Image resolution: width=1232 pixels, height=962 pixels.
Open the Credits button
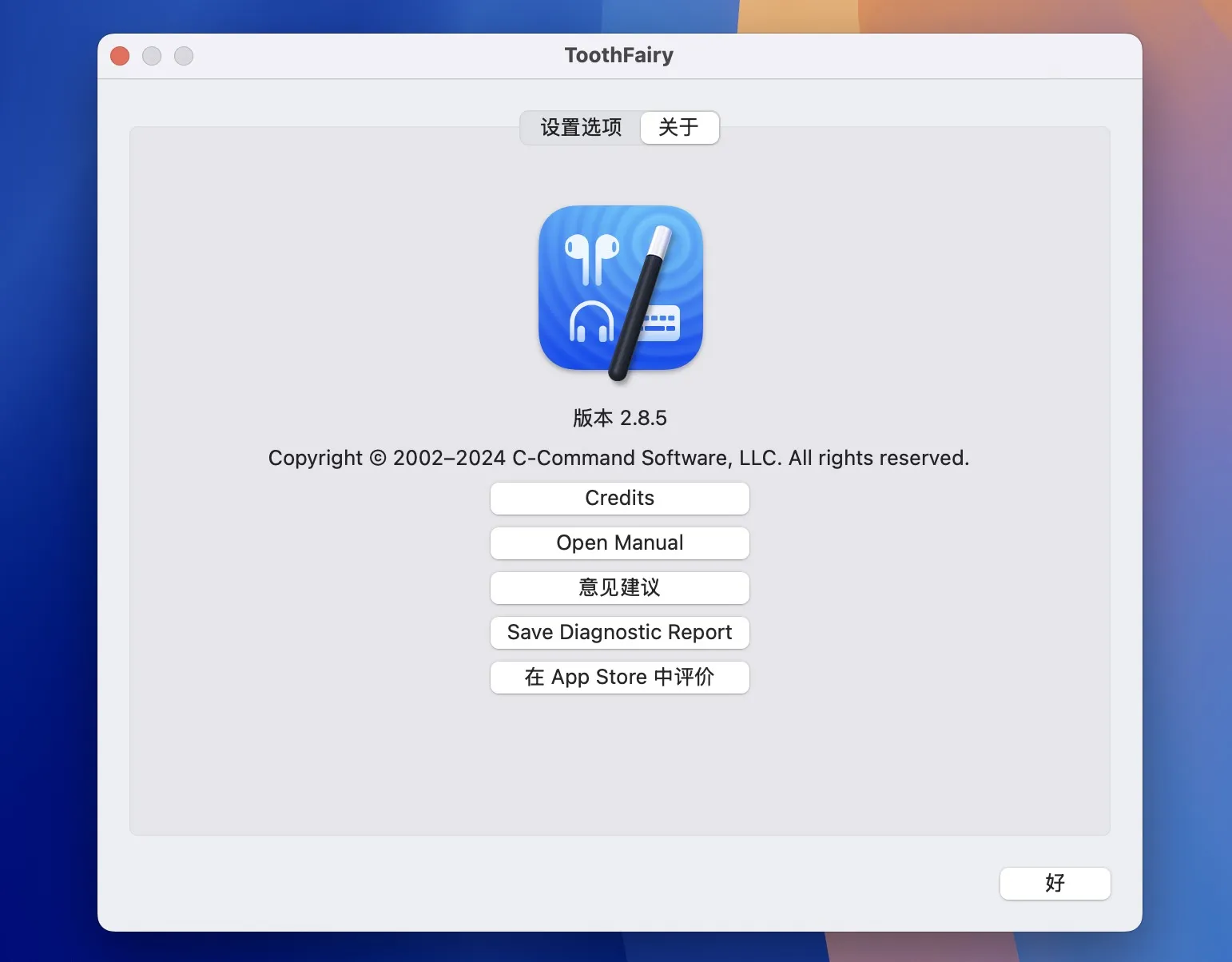[x=620, y=499]
